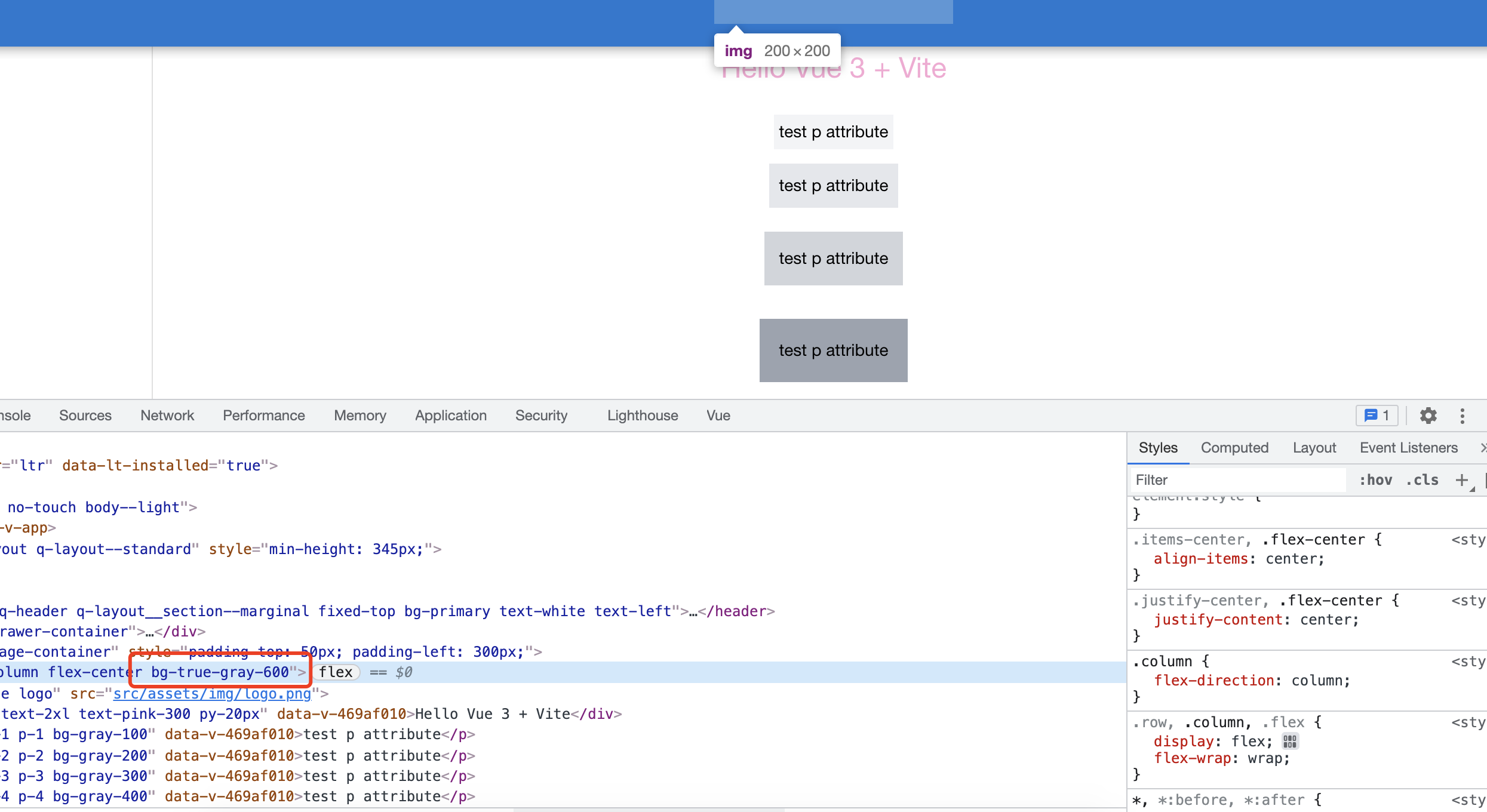This screenshot has width=1487, height=812.
Task: Open DevTools settings with the gear icon
Action: (x=1428, y=416)
